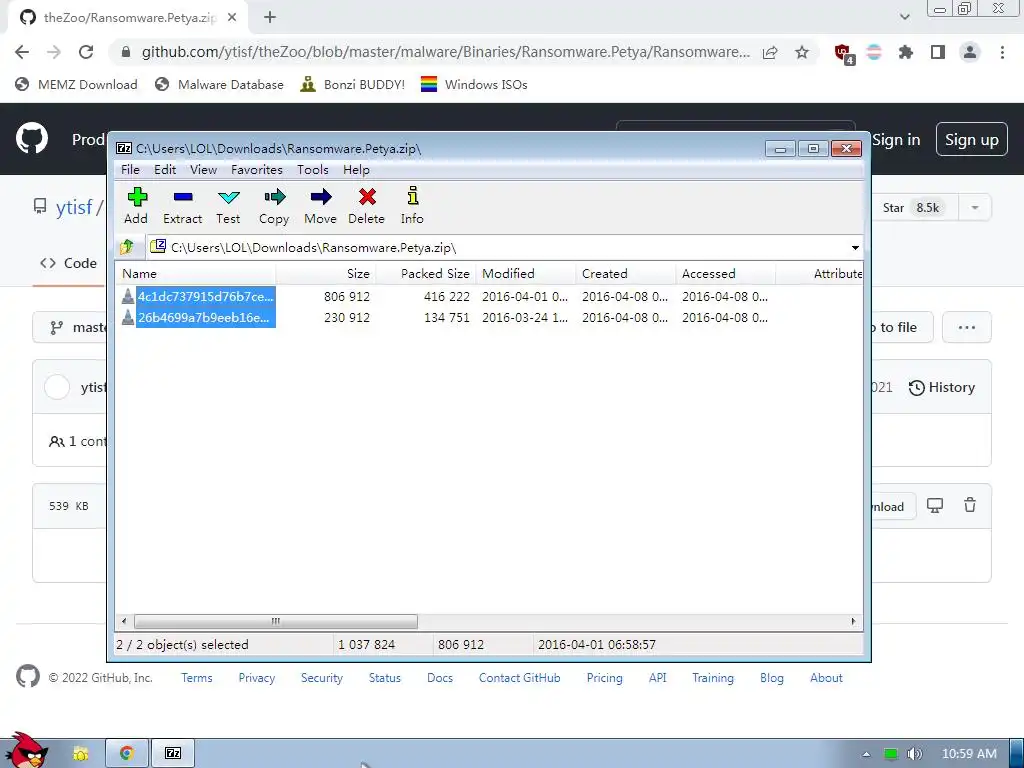Open the View menu in 7-Zip

(x=203, y=170)
